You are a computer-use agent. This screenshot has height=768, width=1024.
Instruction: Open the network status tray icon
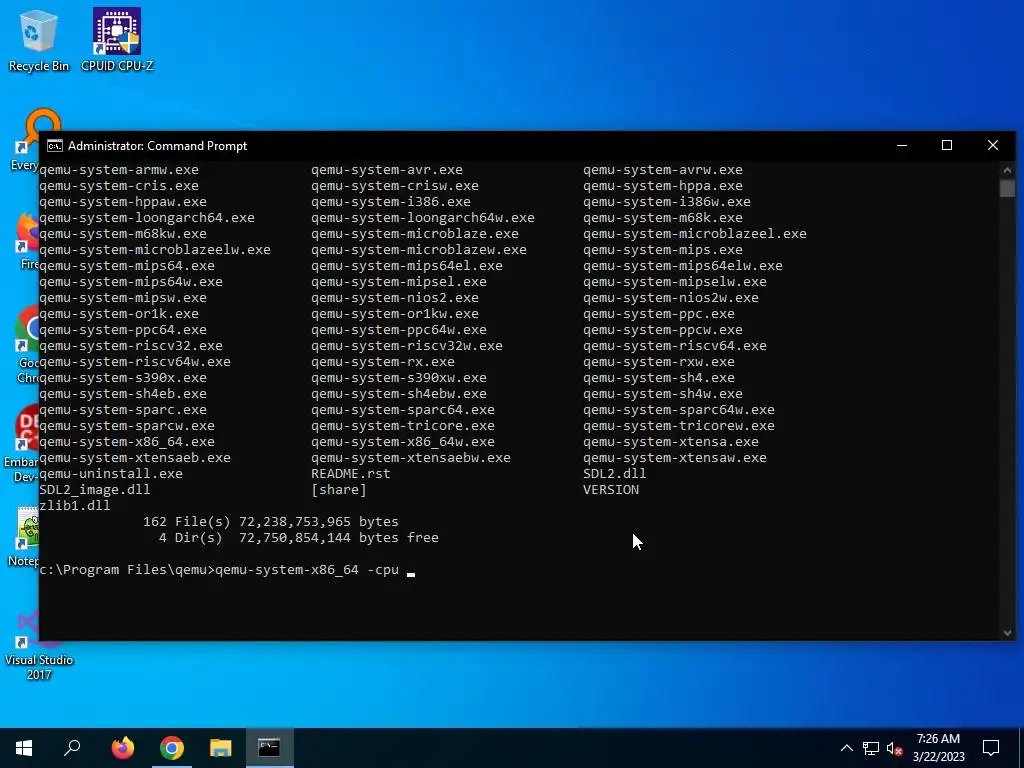coord(871,748)
